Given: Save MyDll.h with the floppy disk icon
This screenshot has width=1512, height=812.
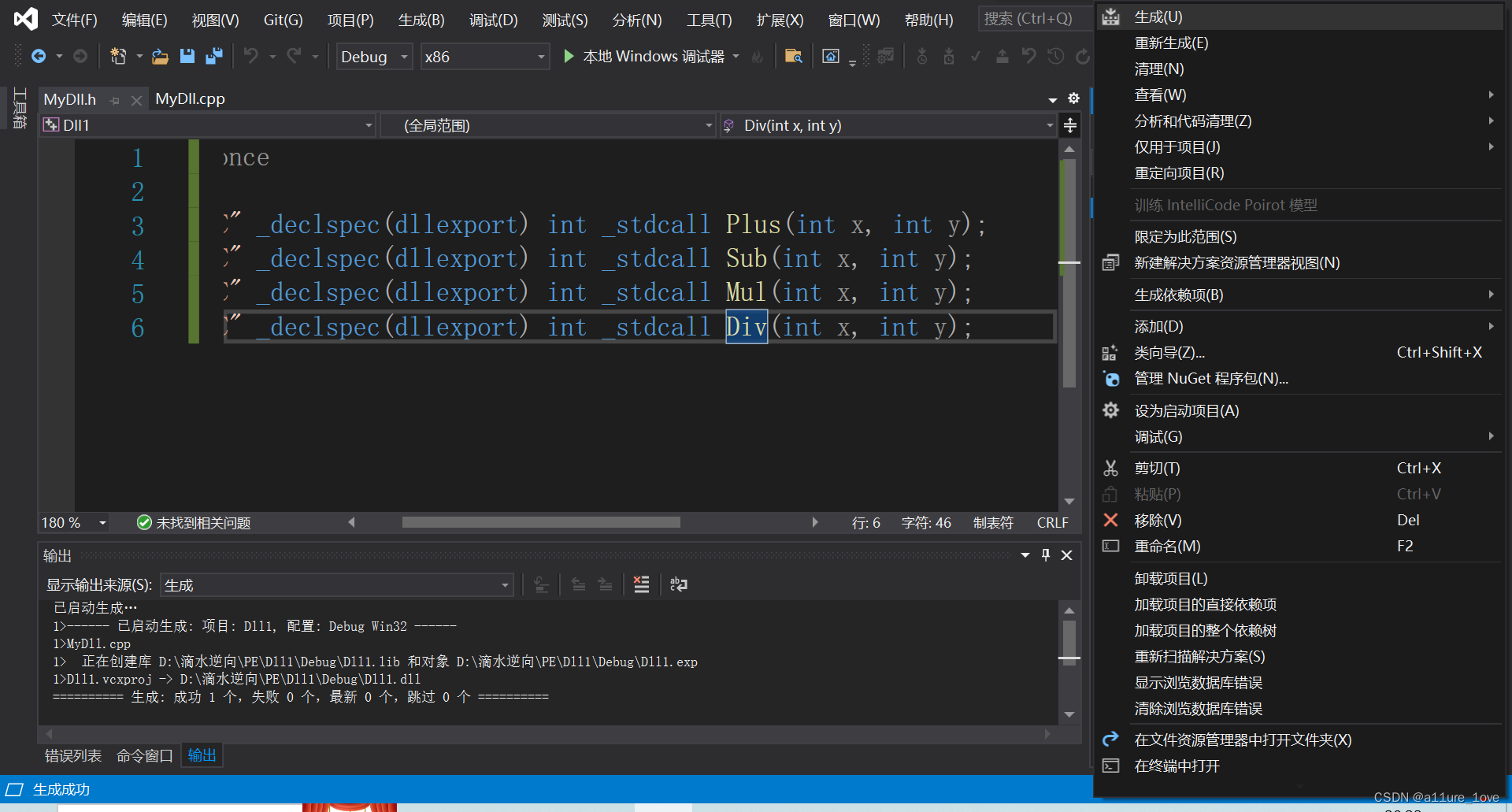Looking at the screenshot, I should [187, 56].
